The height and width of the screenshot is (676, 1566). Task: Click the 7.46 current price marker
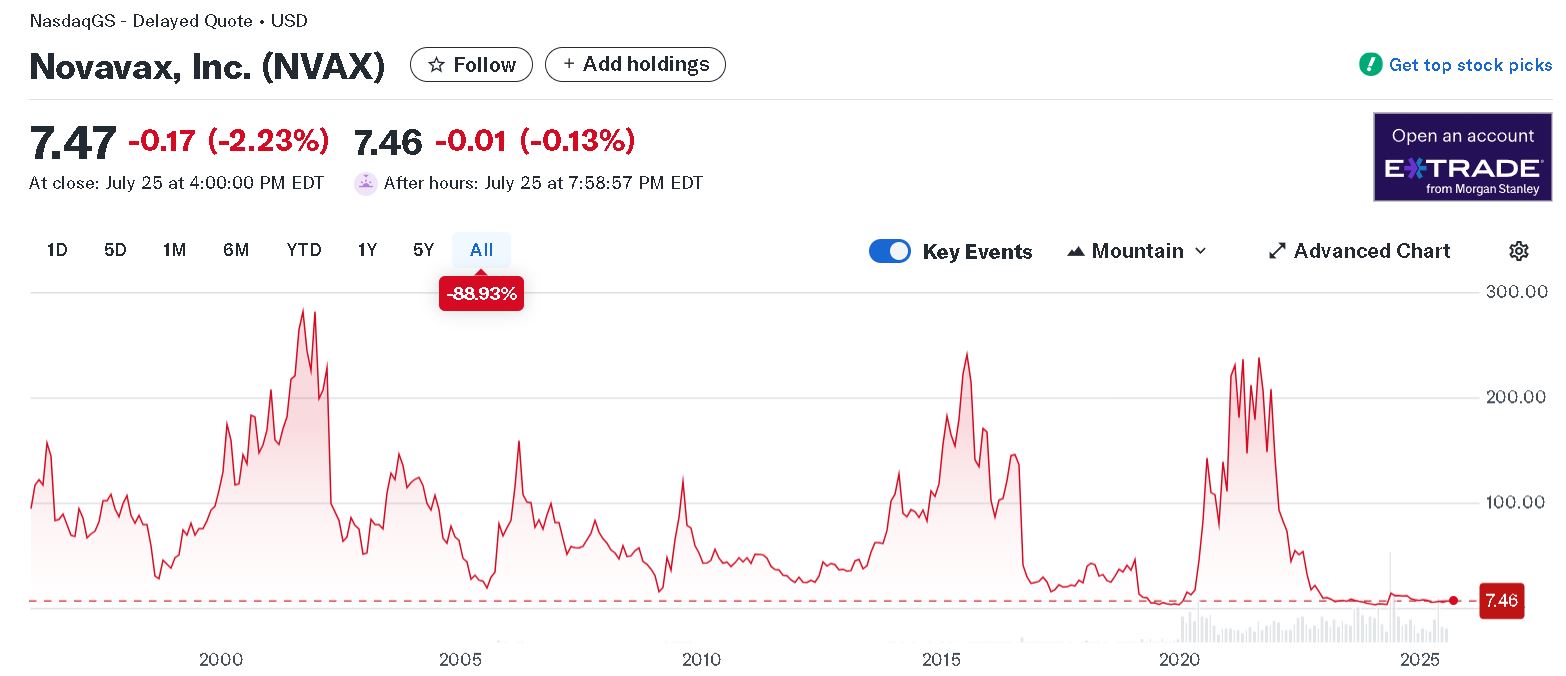point(1502,601)
